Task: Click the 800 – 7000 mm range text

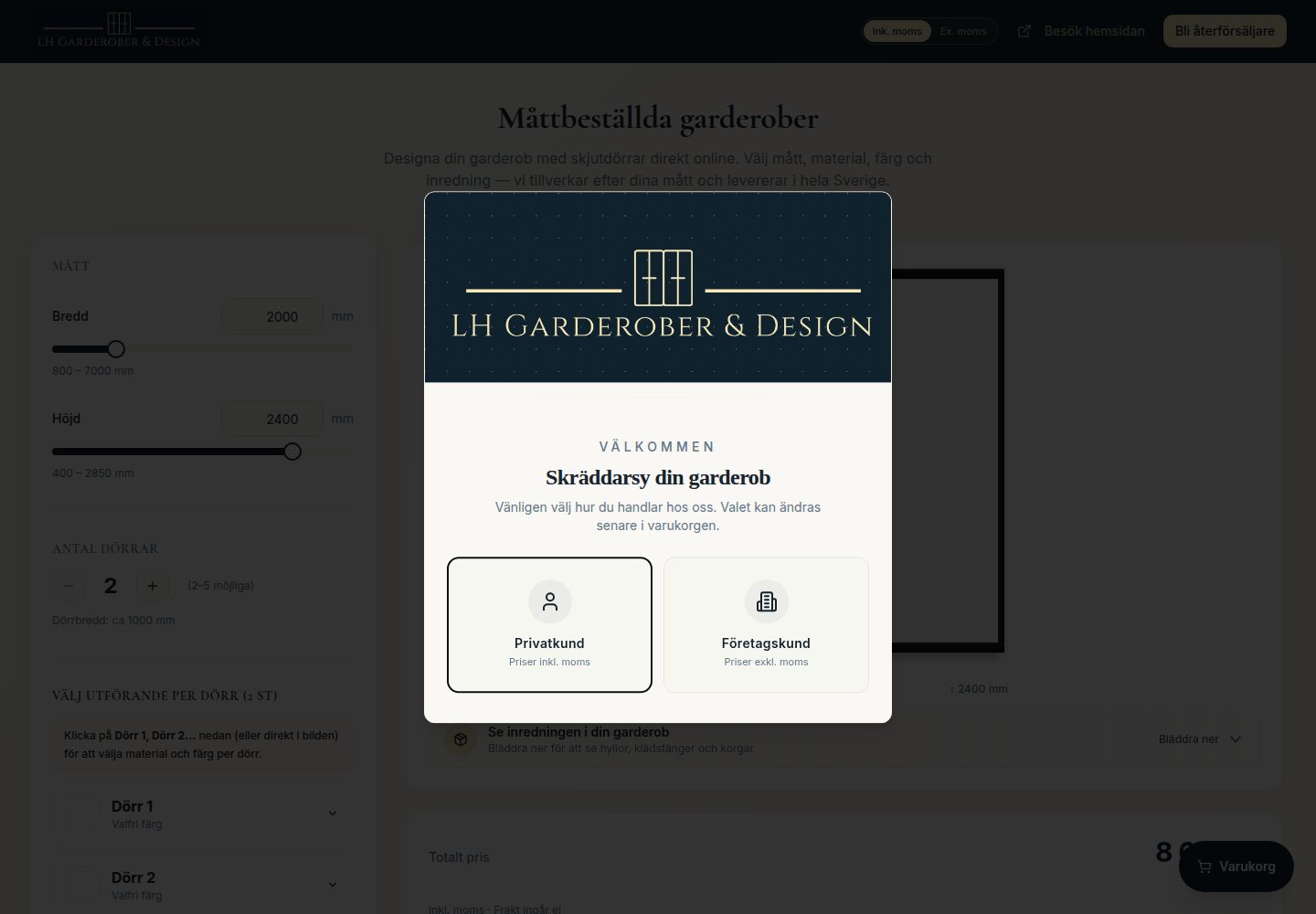Action: pos(92,371)
